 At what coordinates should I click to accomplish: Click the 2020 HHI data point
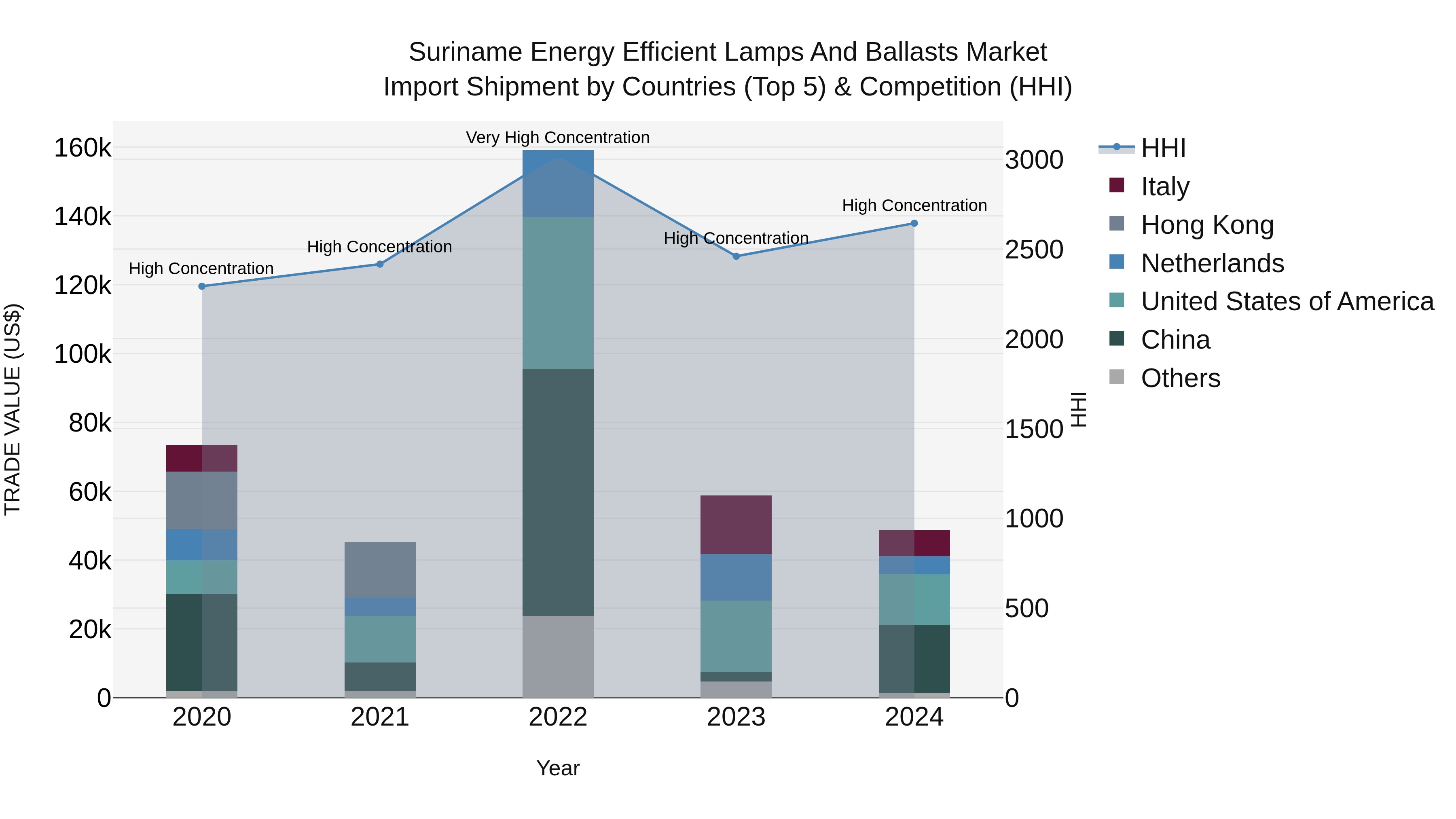(202, 286)
